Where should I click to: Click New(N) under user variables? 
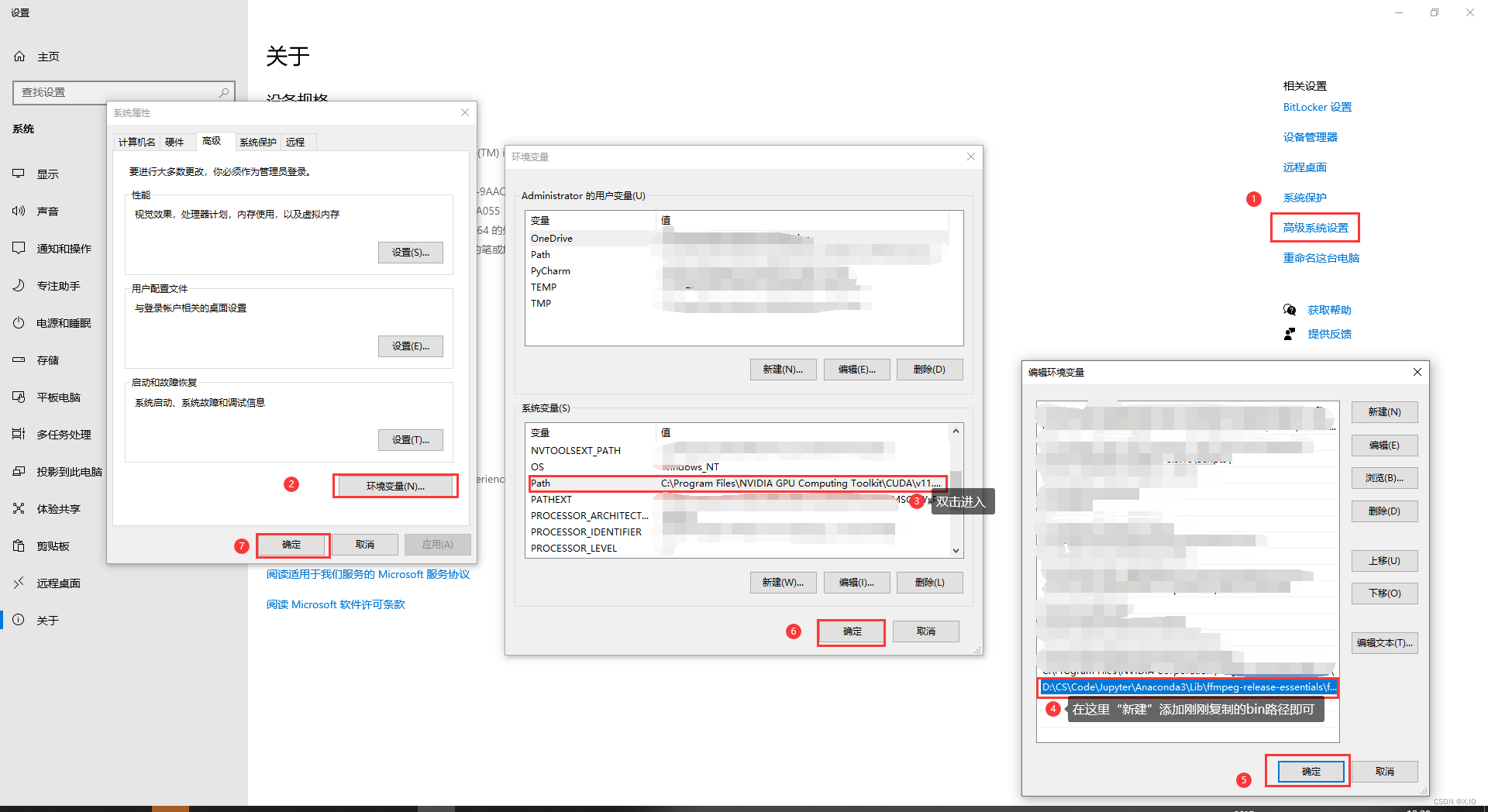pos(783,370)
